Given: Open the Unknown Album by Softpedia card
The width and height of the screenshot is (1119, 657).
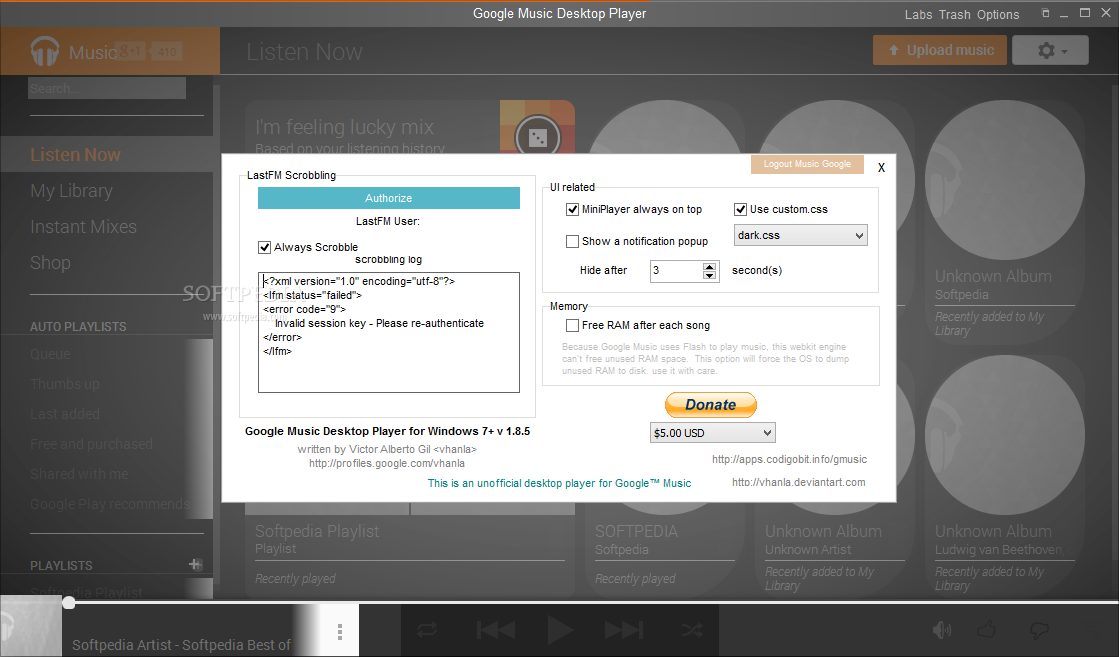Looking at the screenshot, I should click(x=1005, y=221).
